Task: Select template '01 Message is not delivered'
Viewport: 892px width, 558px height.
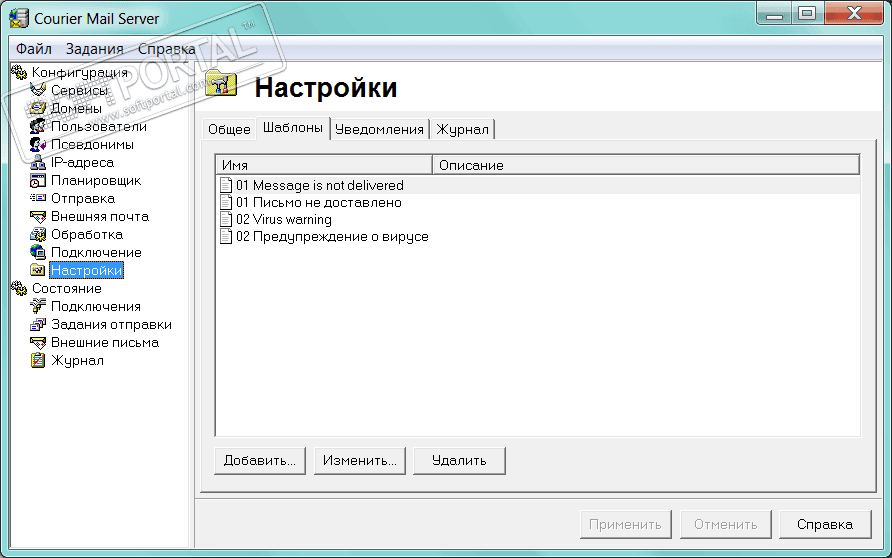Action: tap(320, 185)
